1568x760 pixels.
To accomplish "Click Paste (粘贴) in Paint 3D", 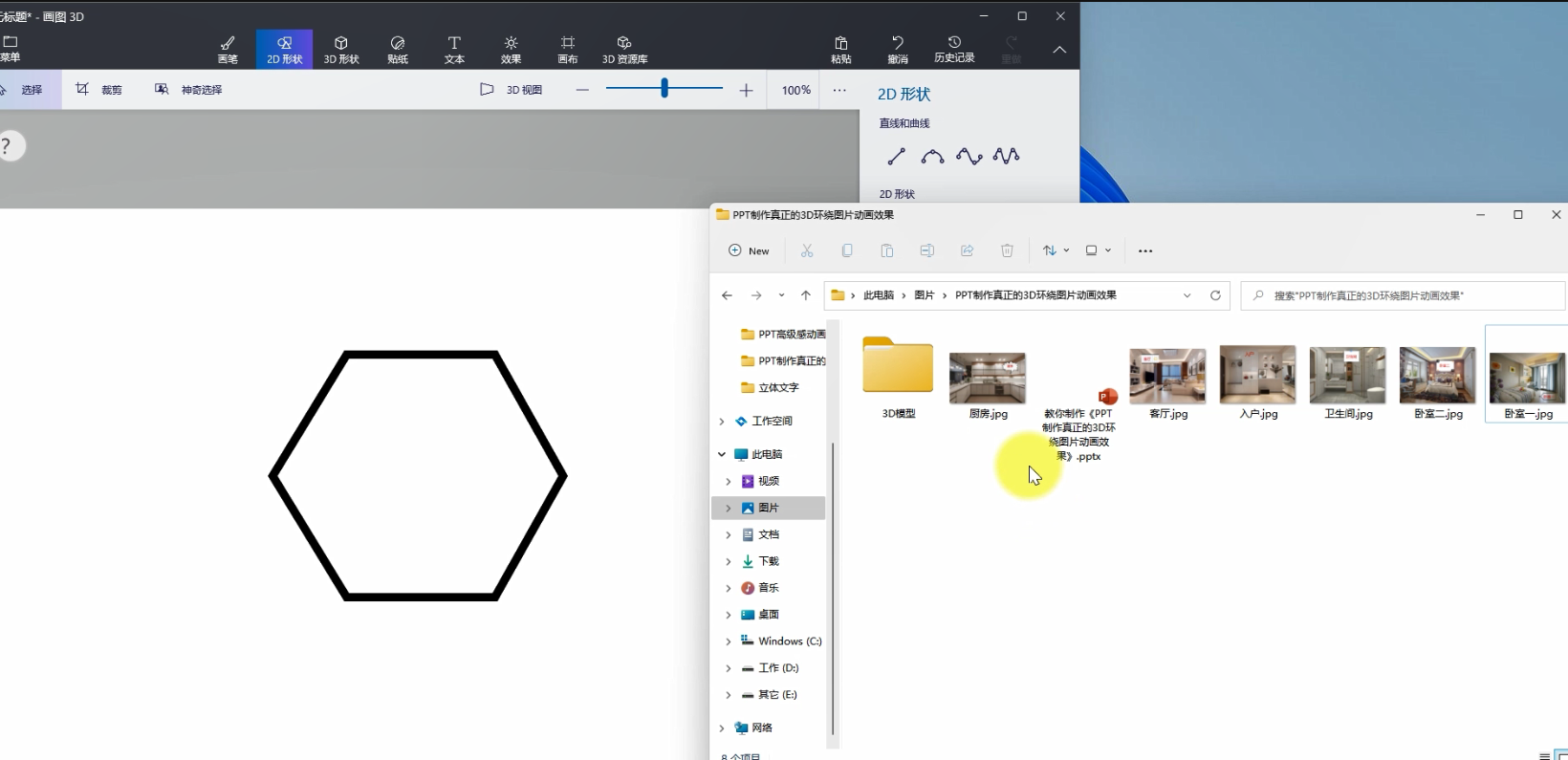I will [x=841, y=50].
